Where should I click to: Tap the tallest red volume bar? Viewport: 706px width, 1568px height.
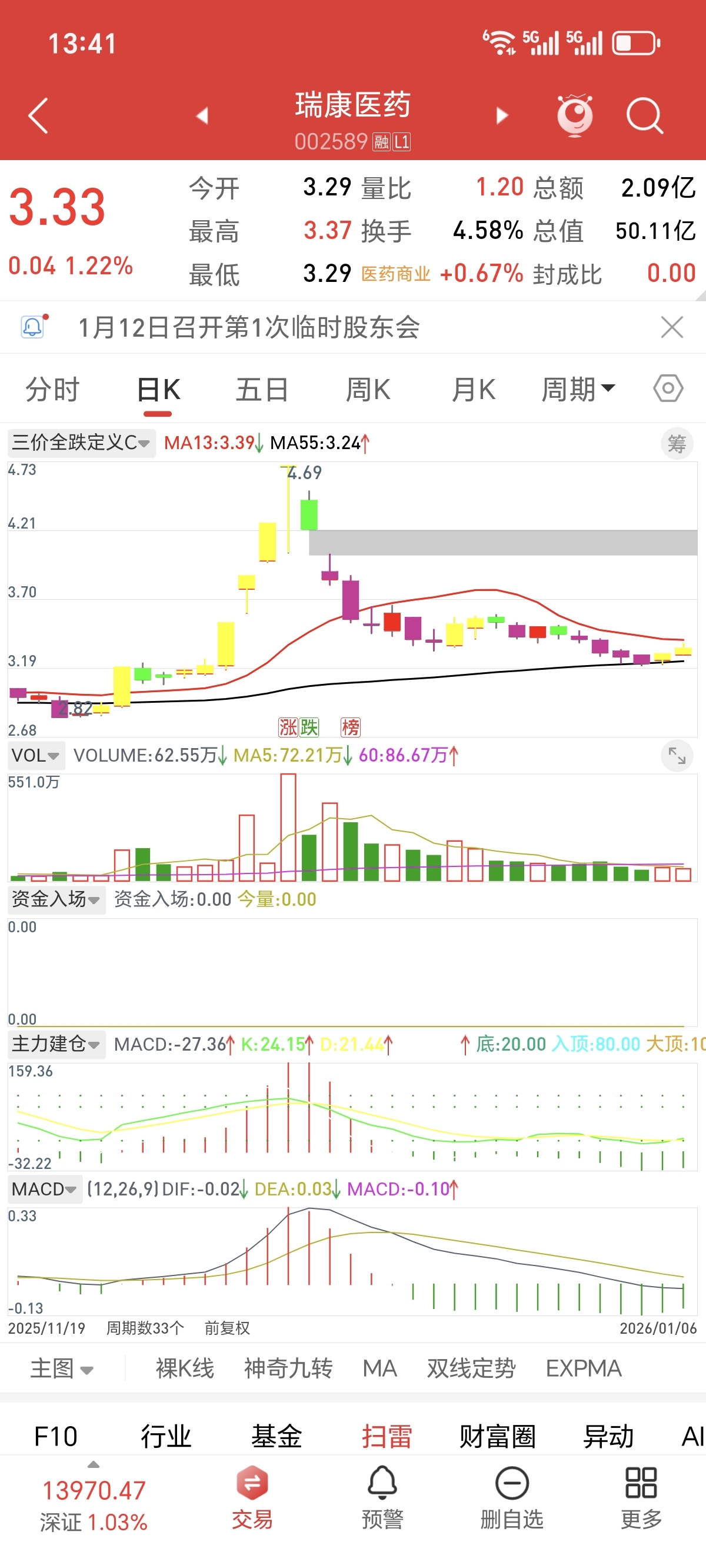[x=288, y=827]
